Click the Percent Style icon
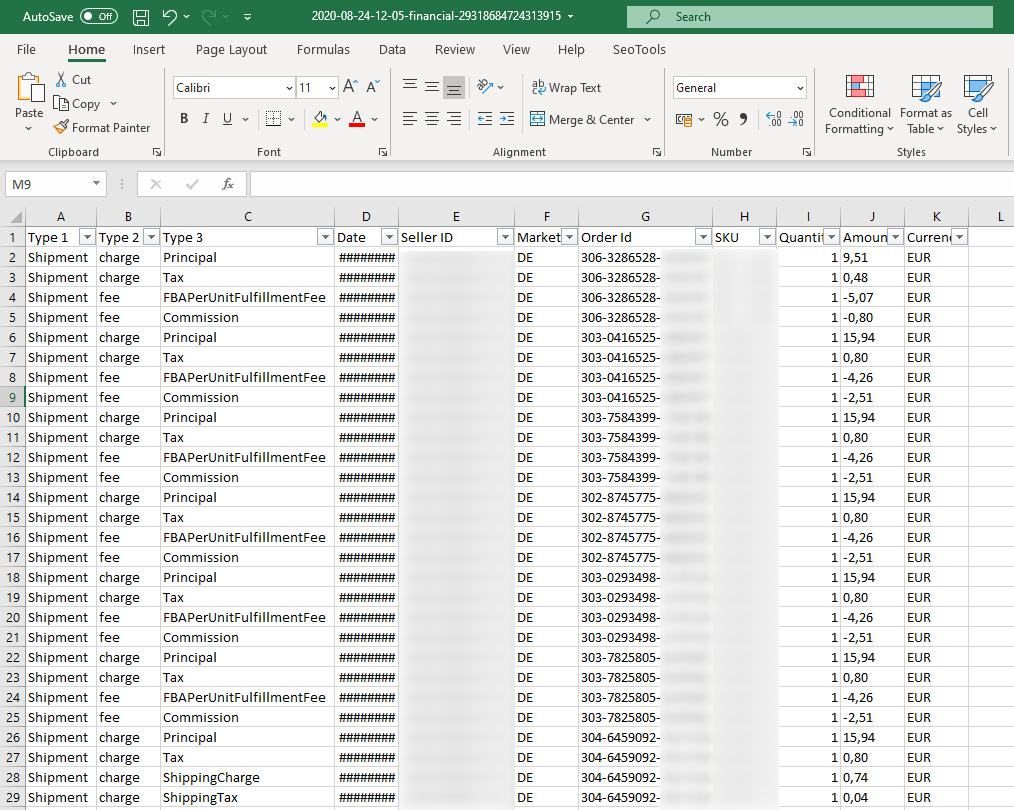Viewport: 1014px width, 810px height. pyautogui.click(x=720, y=119)
